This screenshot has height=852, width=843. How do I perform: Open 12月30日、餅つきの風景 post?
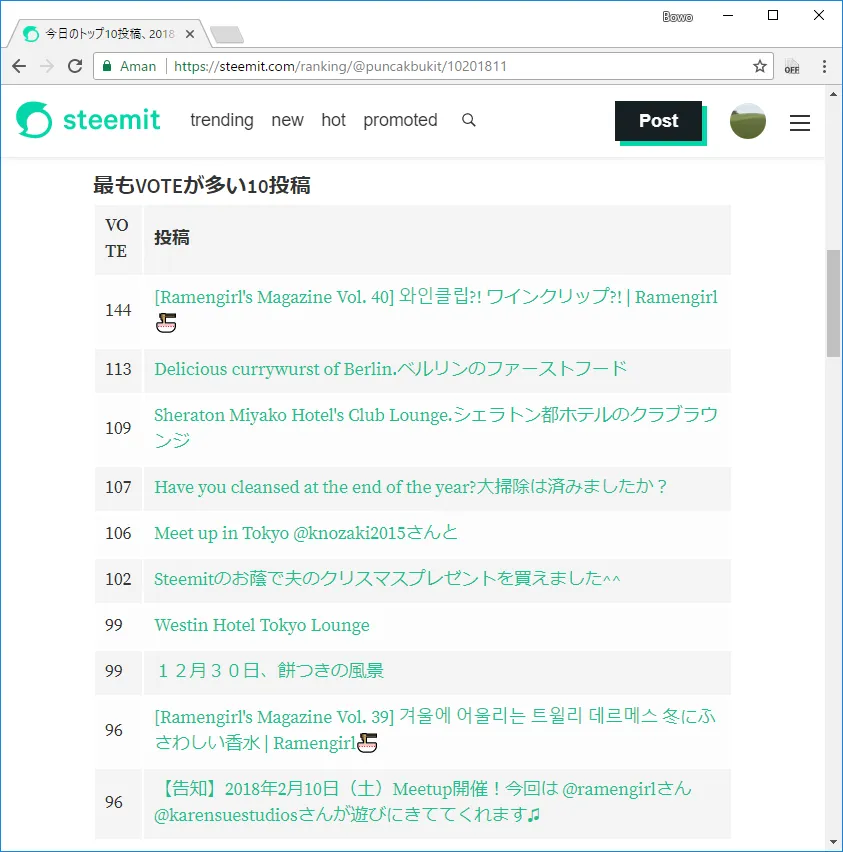(270, 671)
